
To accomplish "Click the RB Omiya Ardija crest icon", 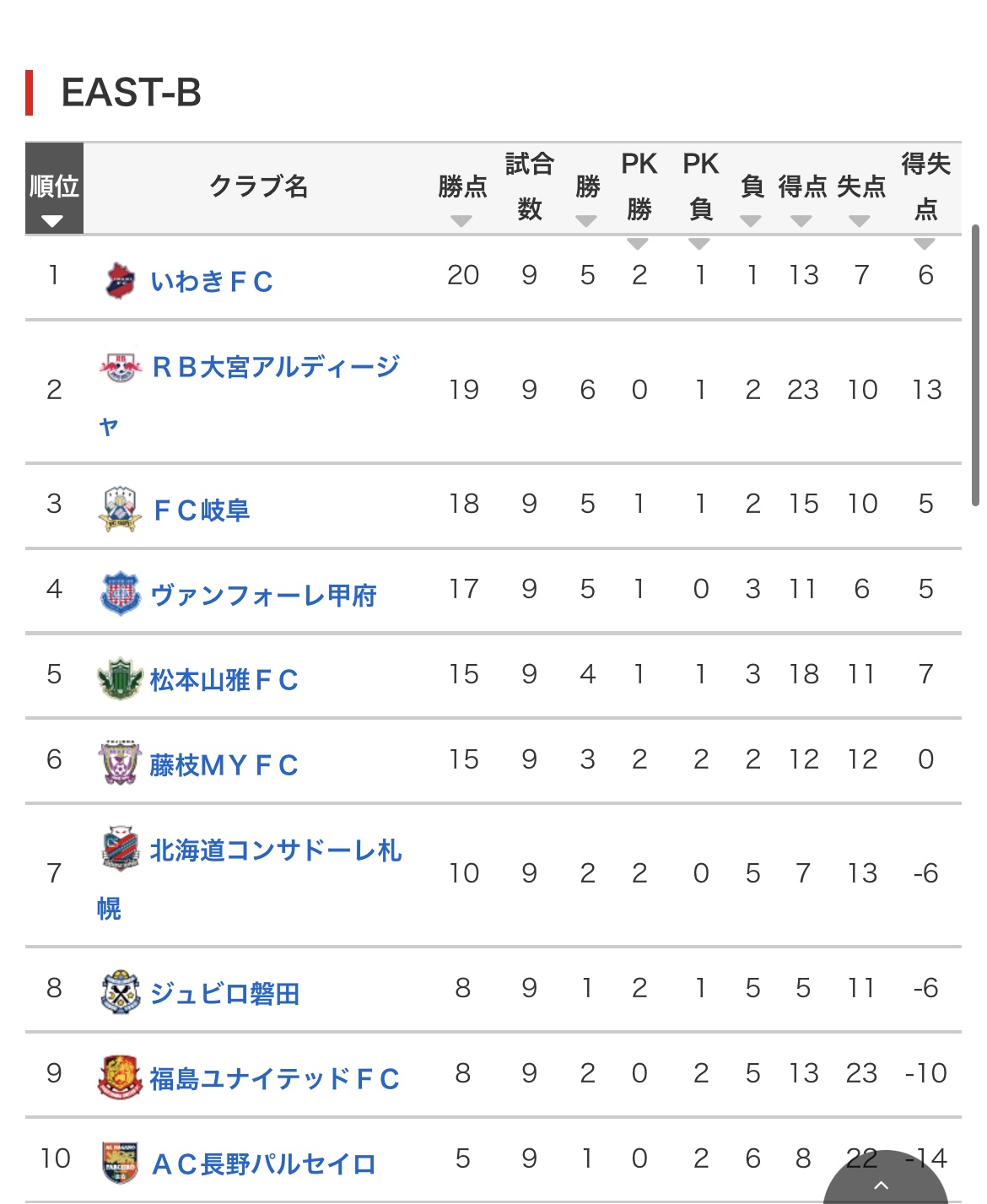I will click(x=120, y=367).
